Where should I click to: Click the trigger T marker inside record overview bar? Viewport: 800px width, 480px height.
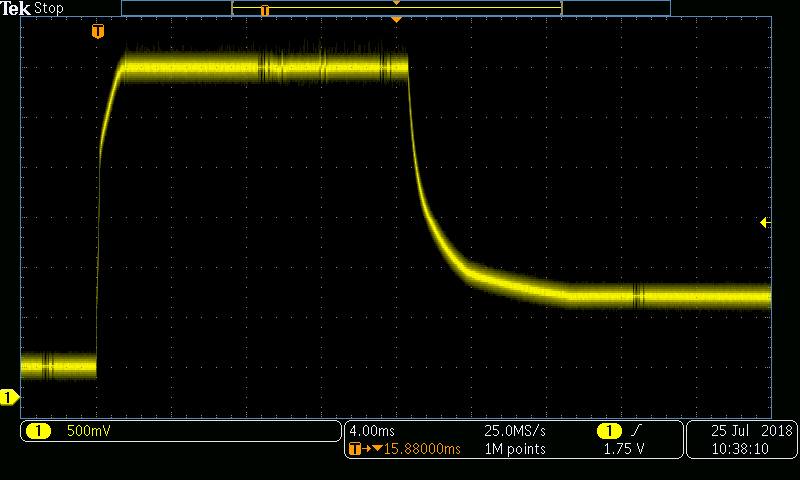click(265, 10)
